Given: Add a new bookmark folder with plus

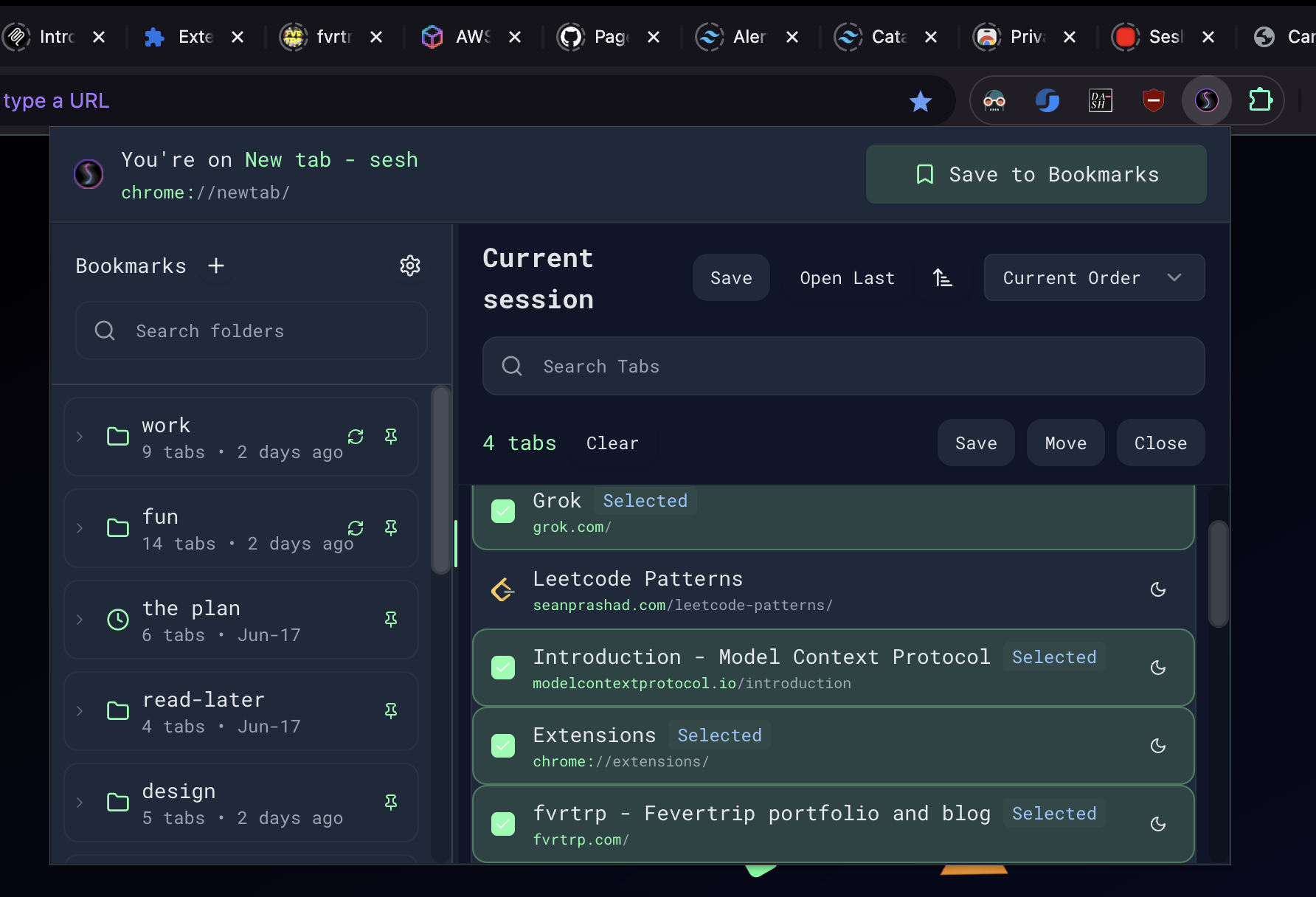Looking at the screenshot, I should (216, 266).
